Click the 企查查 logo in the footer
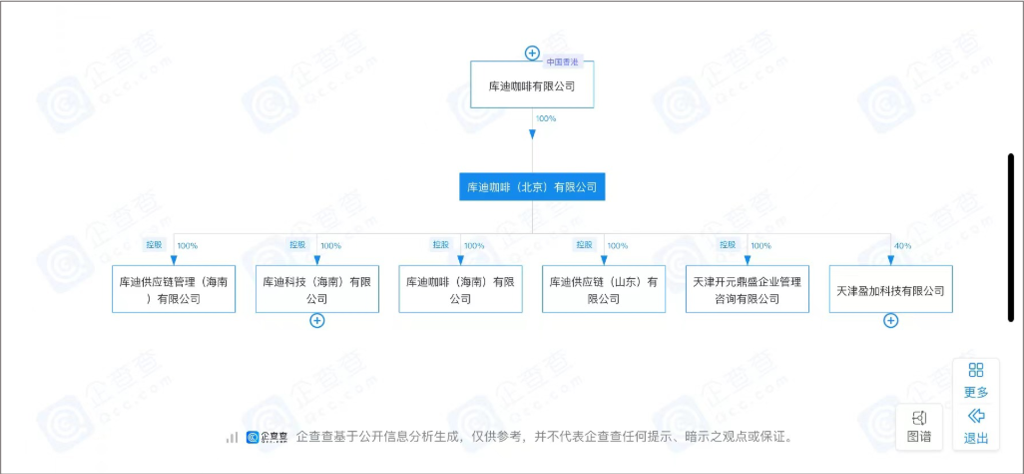The height and width of the screenshot is (474, 1024). click(267, 437)
